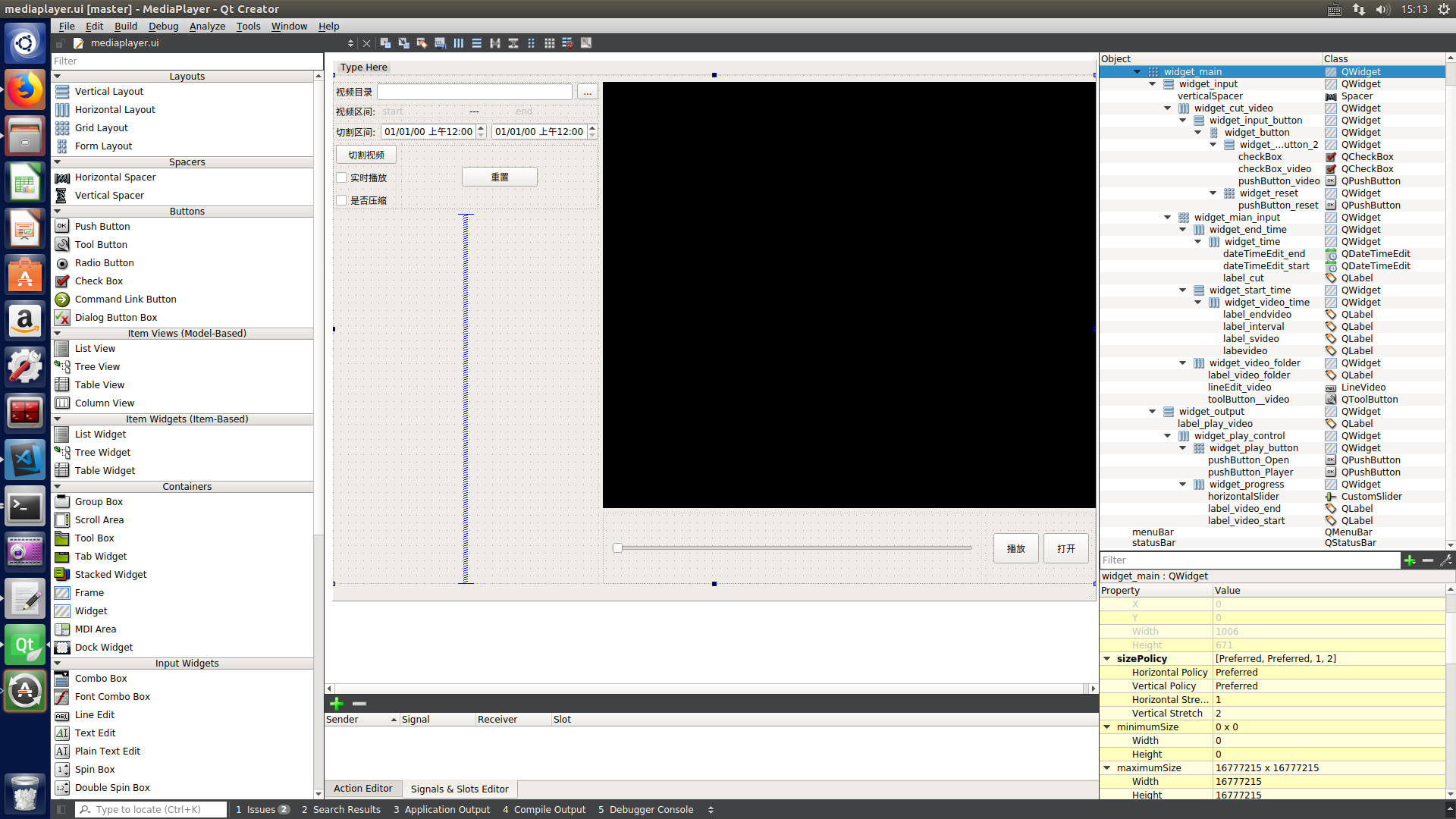Image resolution: width=1456 pixels, height=819 pixels.
Task: Click Edit Signals/Slots toolbar icon
Action: click(x=403, y=43)
